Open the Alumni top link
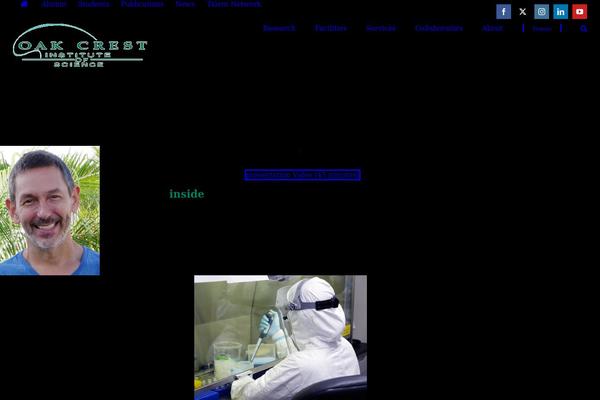600x400 pixels. tap(54, 4)
